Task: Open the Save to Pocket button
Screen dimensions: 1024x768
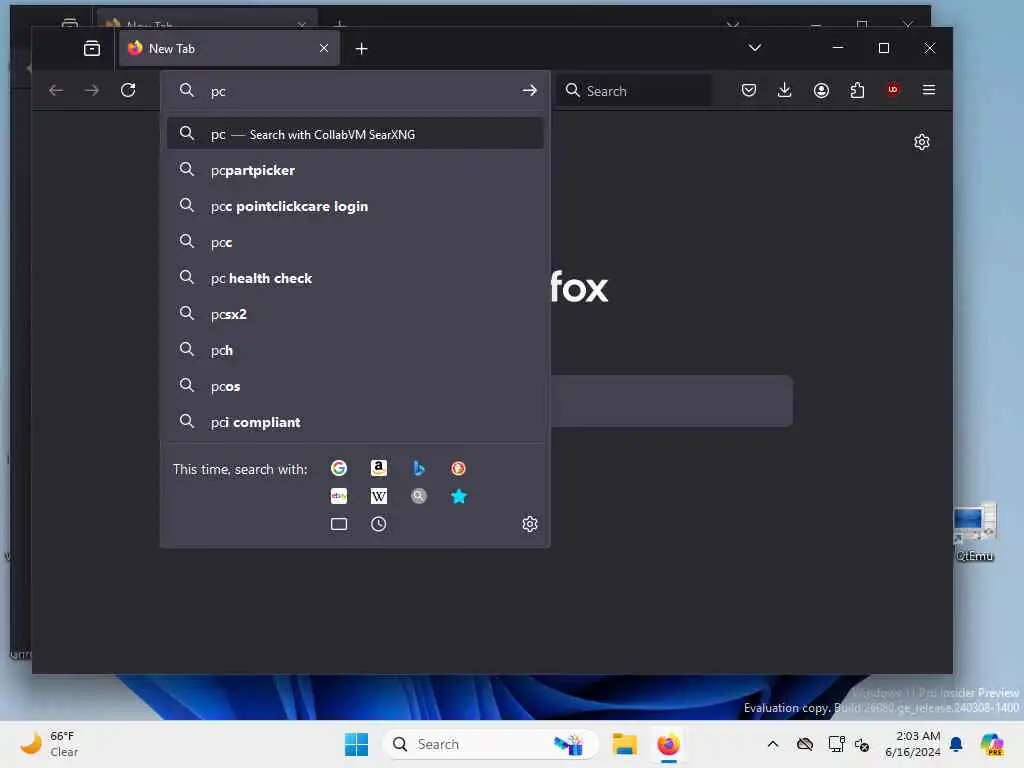Action: (749, 90)
